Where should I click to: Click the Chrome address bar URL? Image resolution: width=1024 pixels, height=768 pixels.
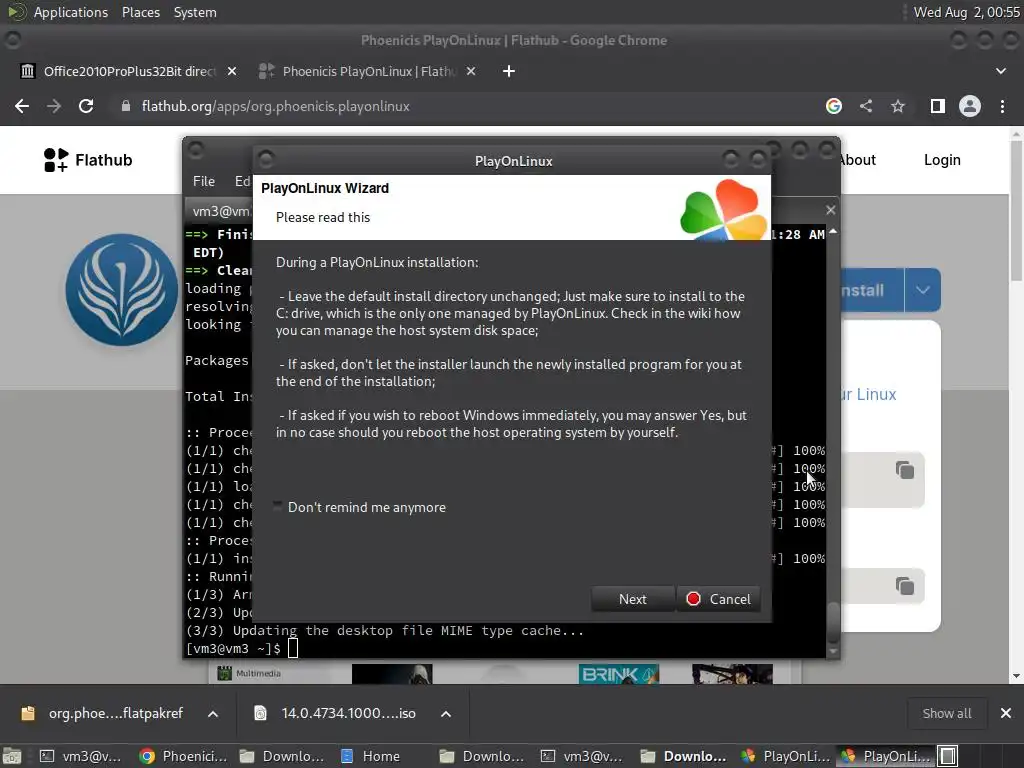coord(275,106)
